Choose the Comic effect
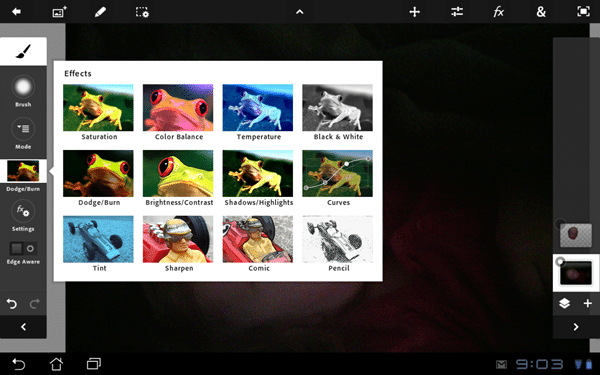The image size is (600, 375). pos(258,244)
